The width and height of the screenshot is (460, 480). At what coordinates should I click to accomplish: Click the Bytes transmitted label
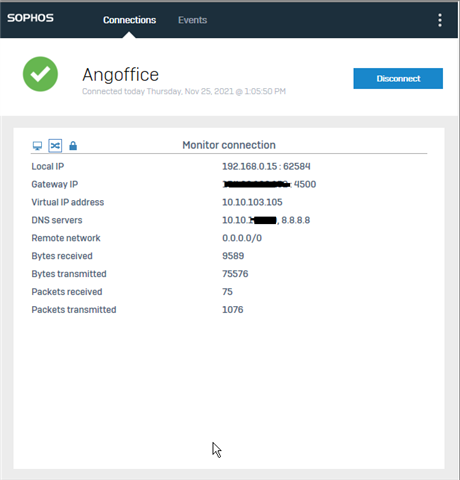[69, 274]
